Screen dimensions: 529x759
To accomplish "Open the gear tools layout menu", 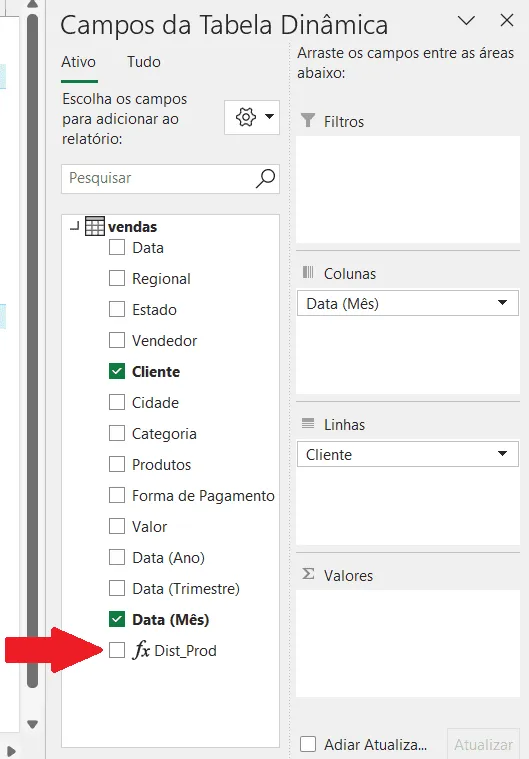I will 252,117.
